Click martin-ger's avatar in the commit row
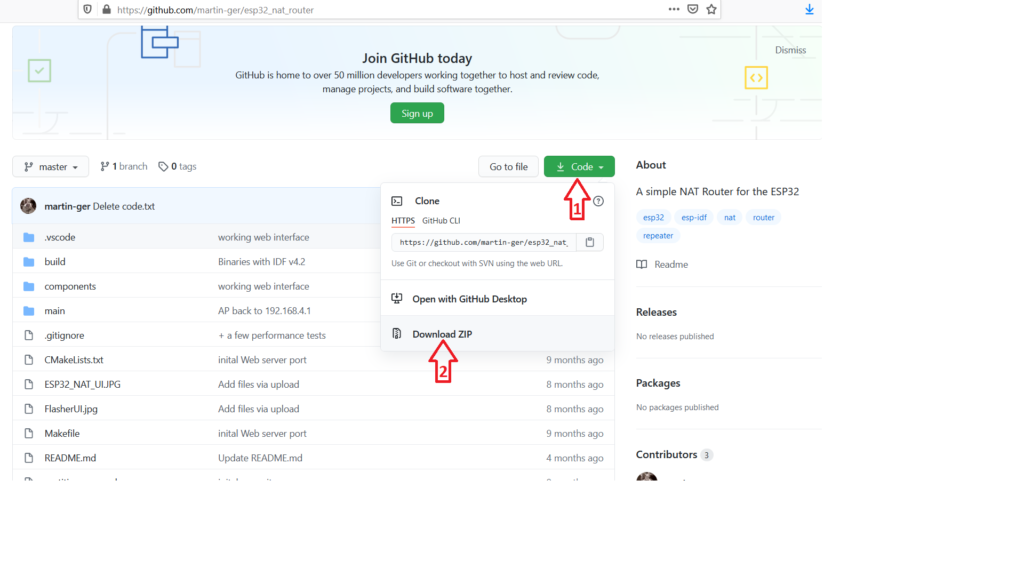This screenshot has height=576, width=1024. point(28,206)
